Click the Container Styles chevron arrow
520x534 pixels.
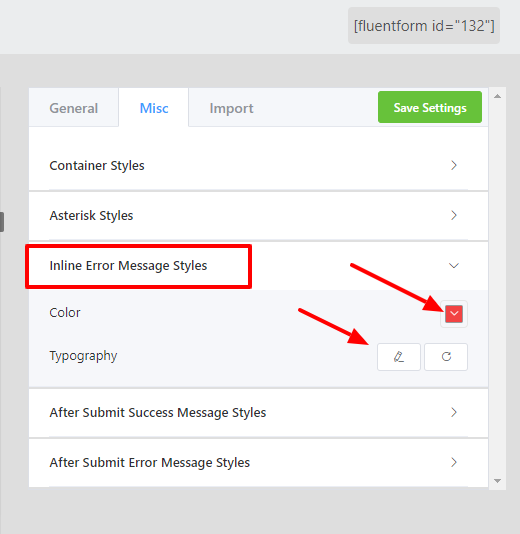[454, 166]
